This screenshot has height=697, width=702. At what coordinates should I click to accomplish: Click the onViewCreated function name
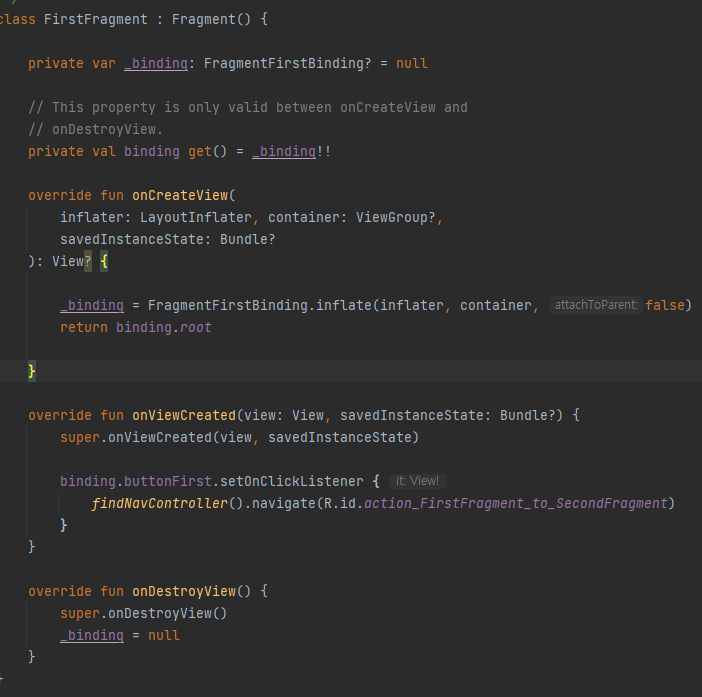tap(184, 415)
